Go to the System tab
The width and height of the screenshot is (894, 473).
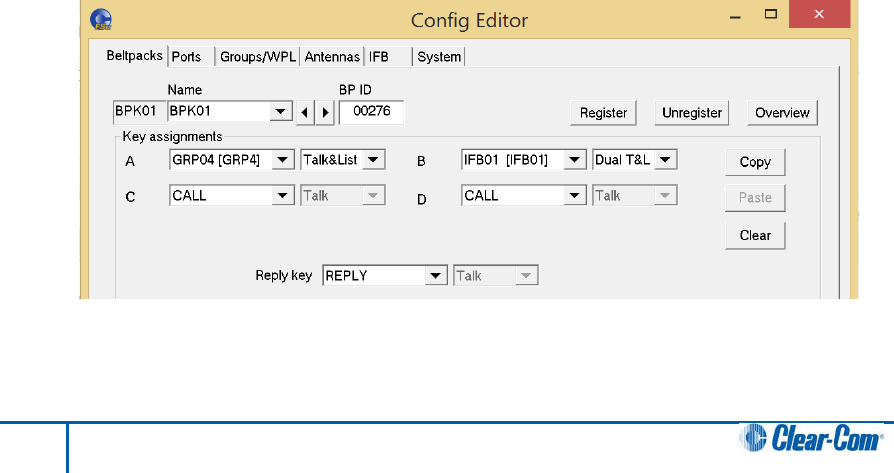click(x=439, y=56)
